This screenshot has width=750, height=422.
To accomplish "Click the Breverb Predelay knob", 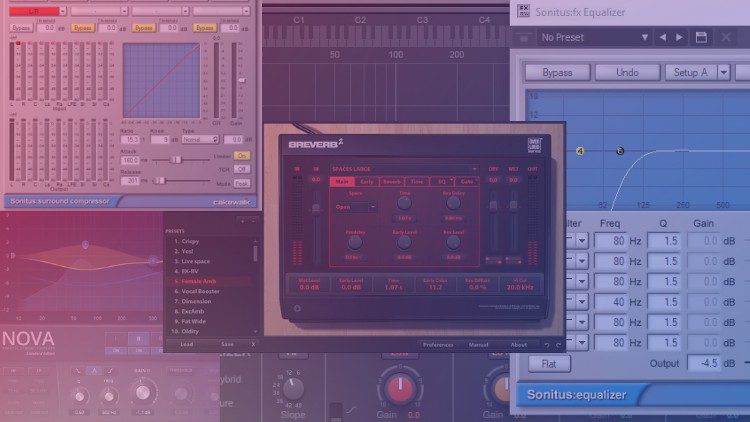I will point(355,240).
